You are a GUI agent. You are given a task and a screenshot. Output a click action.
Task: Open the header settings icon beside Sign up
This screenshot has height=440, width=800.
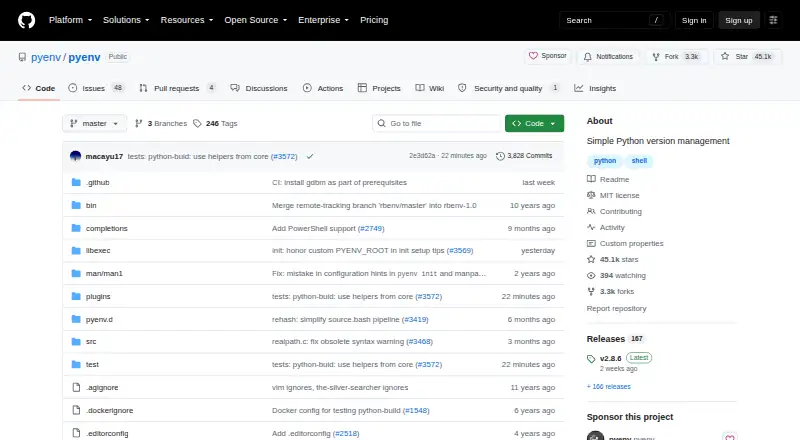[773, 20]
